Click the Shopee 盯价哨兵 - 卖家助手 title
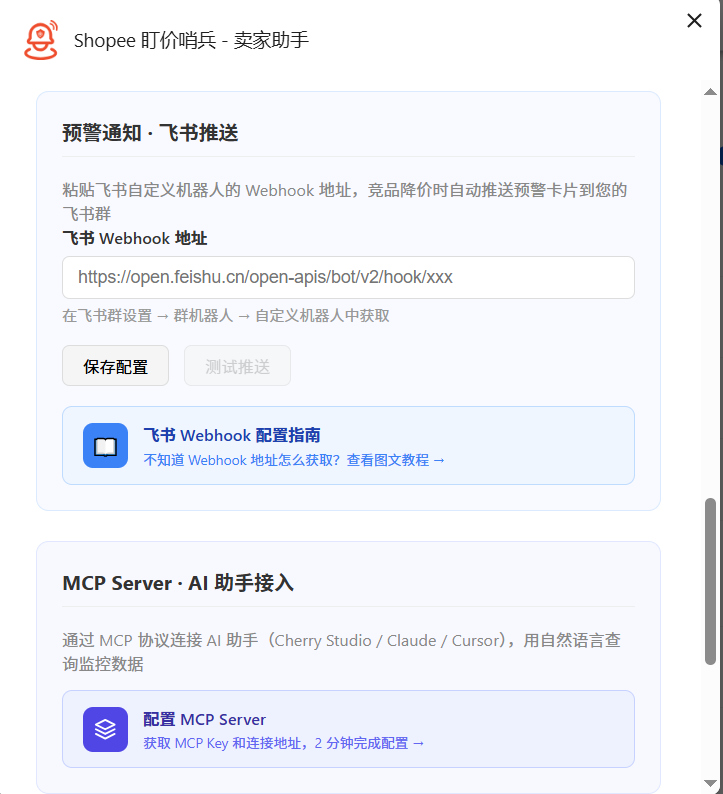Screen dimensions: 723x794 [191, 41]
